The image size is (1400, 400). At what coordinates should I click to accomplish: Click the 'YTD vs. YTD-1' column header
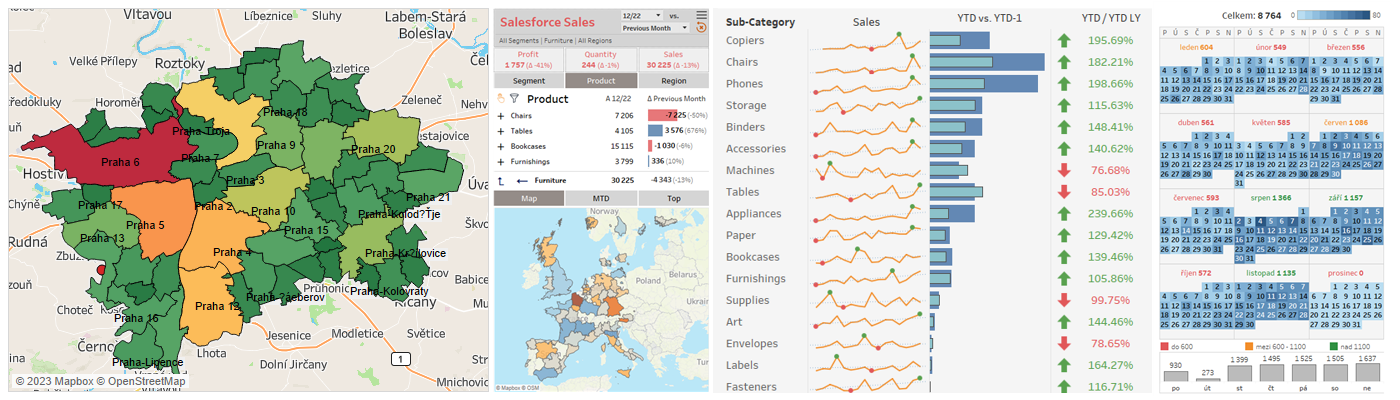(989, 19)
